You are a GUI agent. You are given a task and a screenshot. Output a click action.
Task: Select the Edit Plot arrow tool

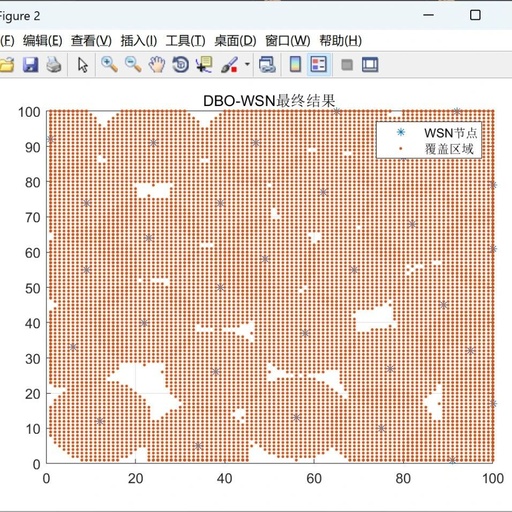pyautogui.click(x=83, y=65)
